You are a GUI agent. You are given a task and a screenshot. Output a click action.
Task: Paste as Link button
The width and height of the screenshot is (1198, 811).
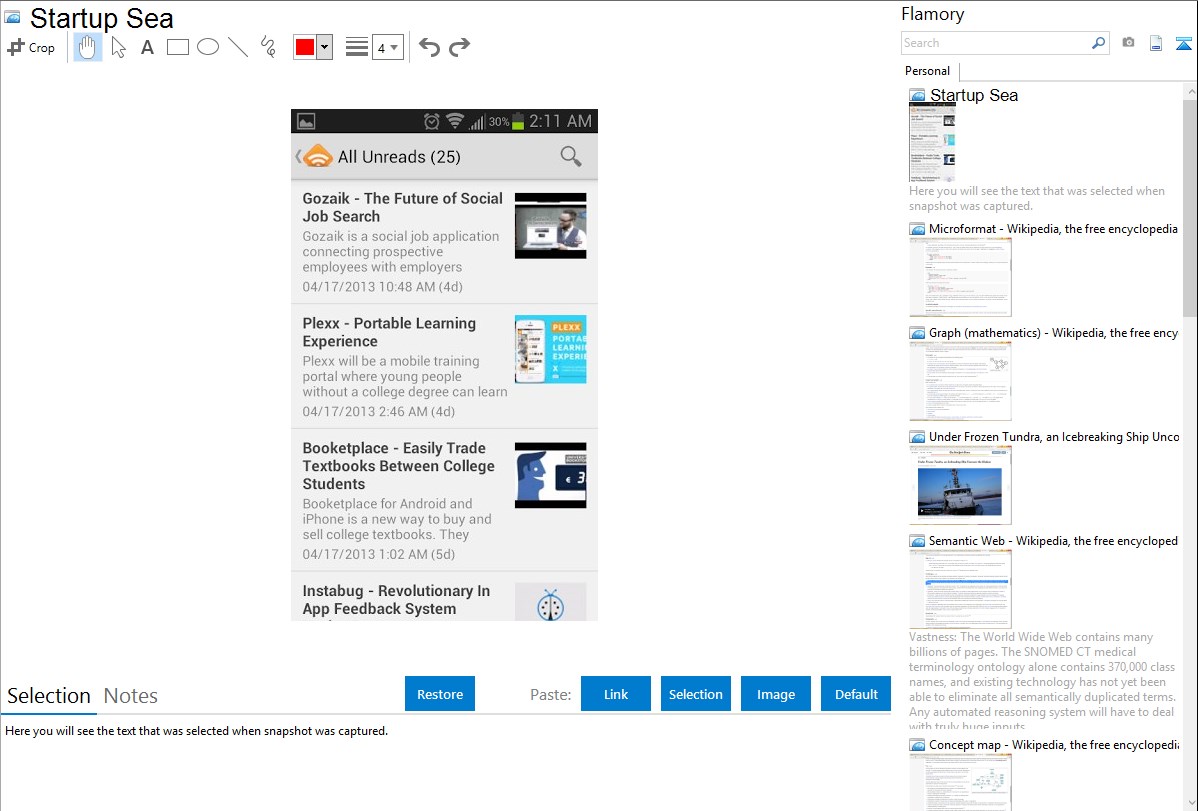616,694
